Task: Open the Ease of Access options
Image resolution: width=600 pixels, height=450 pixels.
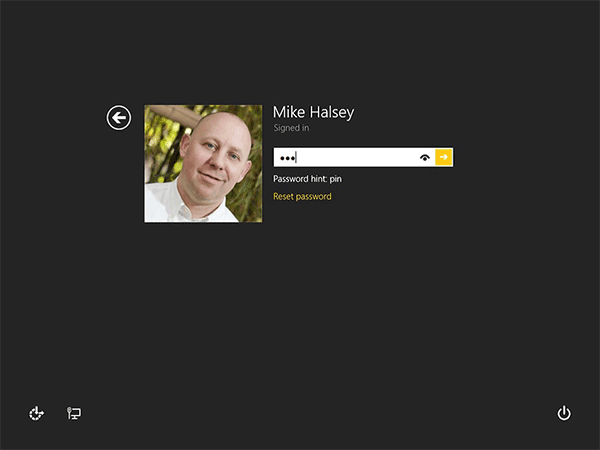Action: coord(37,413)
